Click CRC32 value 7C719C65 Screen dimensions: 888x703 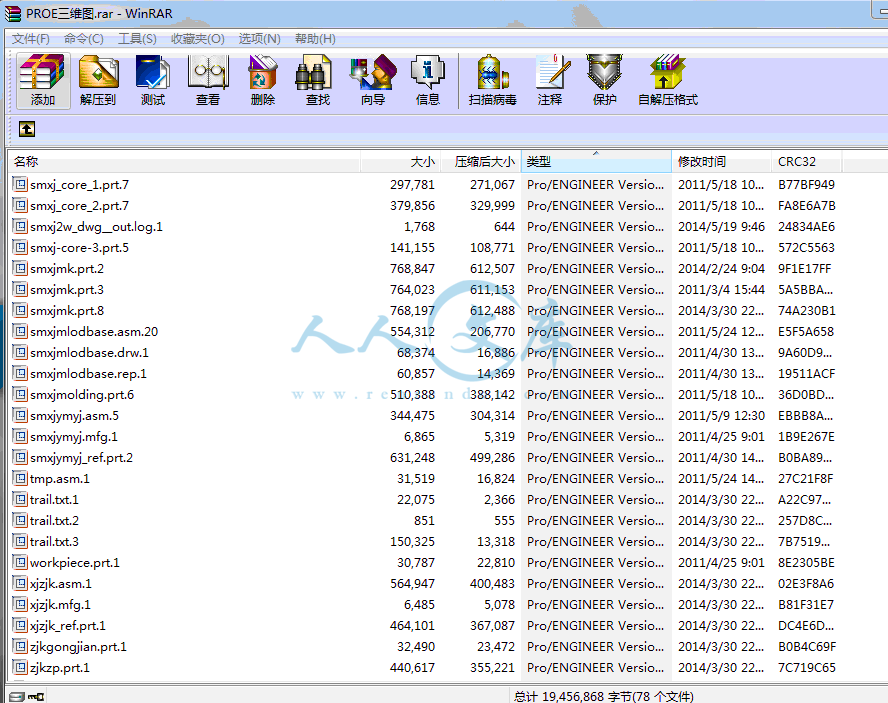[x=806, y=667]
